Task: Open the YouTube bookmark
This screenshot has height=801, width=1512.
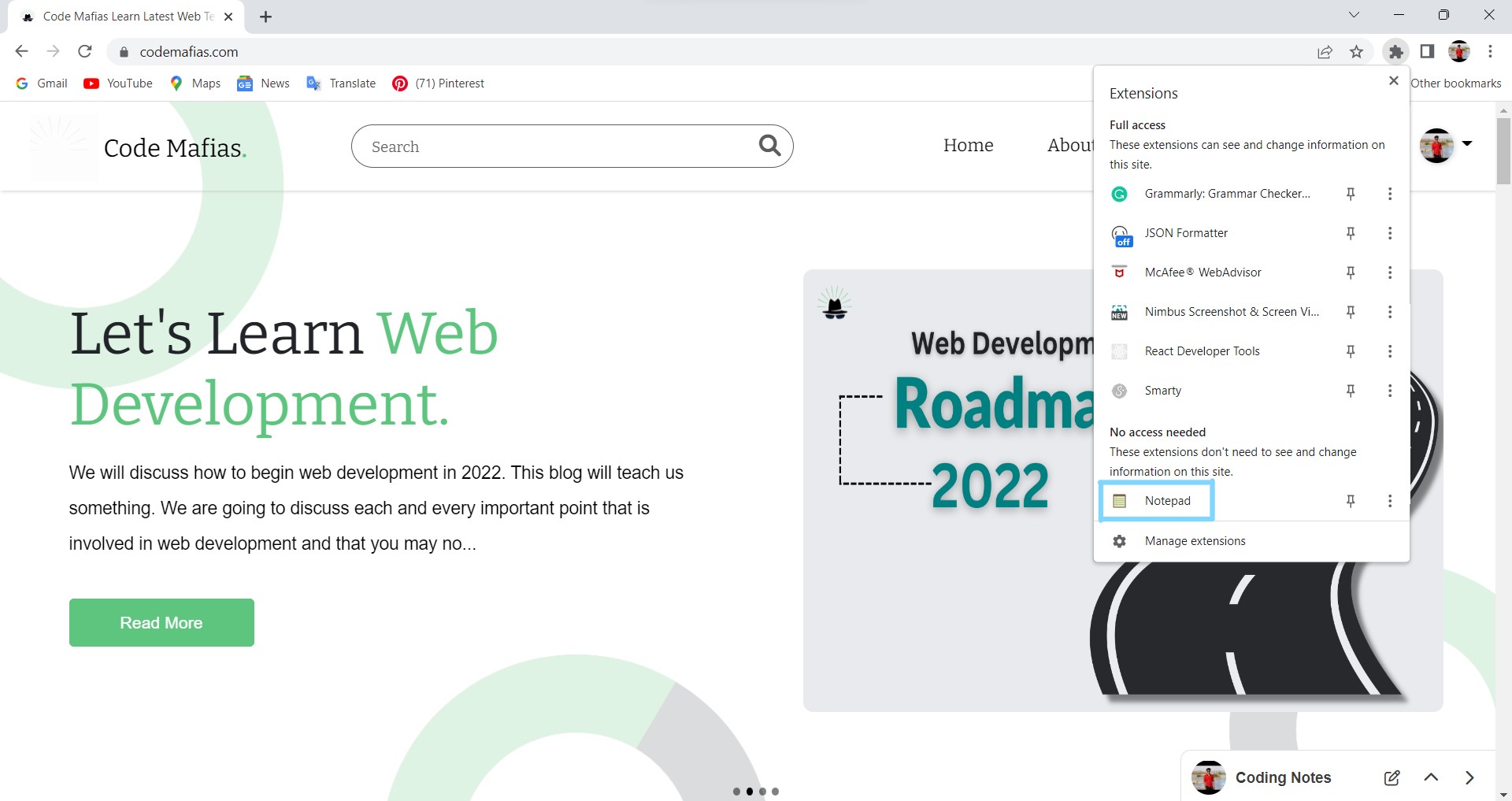Action: (118, 83)
